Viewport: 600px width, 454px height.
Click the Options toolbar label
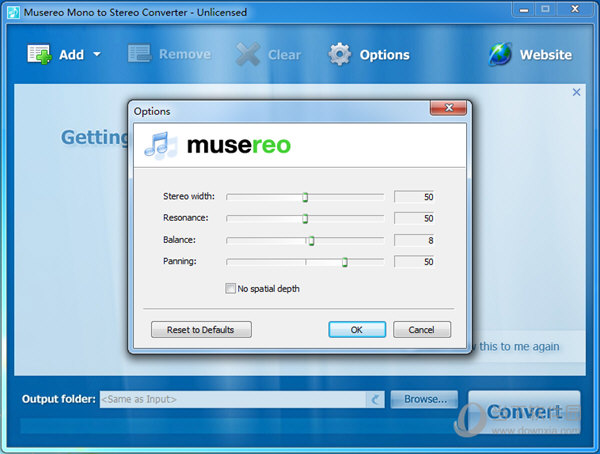coord(385,55)
